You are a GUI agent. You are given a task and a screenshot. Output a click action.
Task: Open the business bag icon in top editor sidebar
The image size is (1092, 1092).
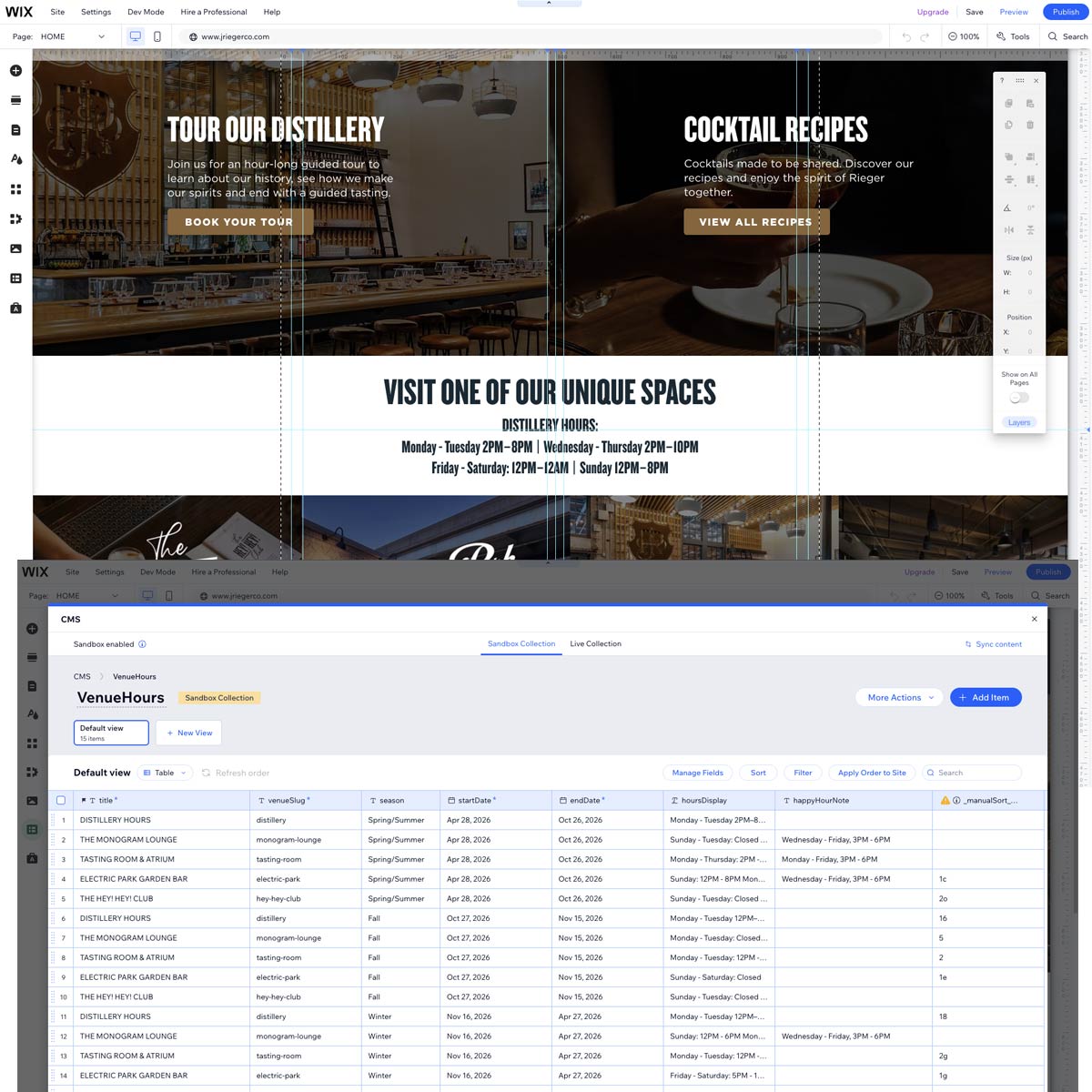pyautogui.click(x=15, y=308)
